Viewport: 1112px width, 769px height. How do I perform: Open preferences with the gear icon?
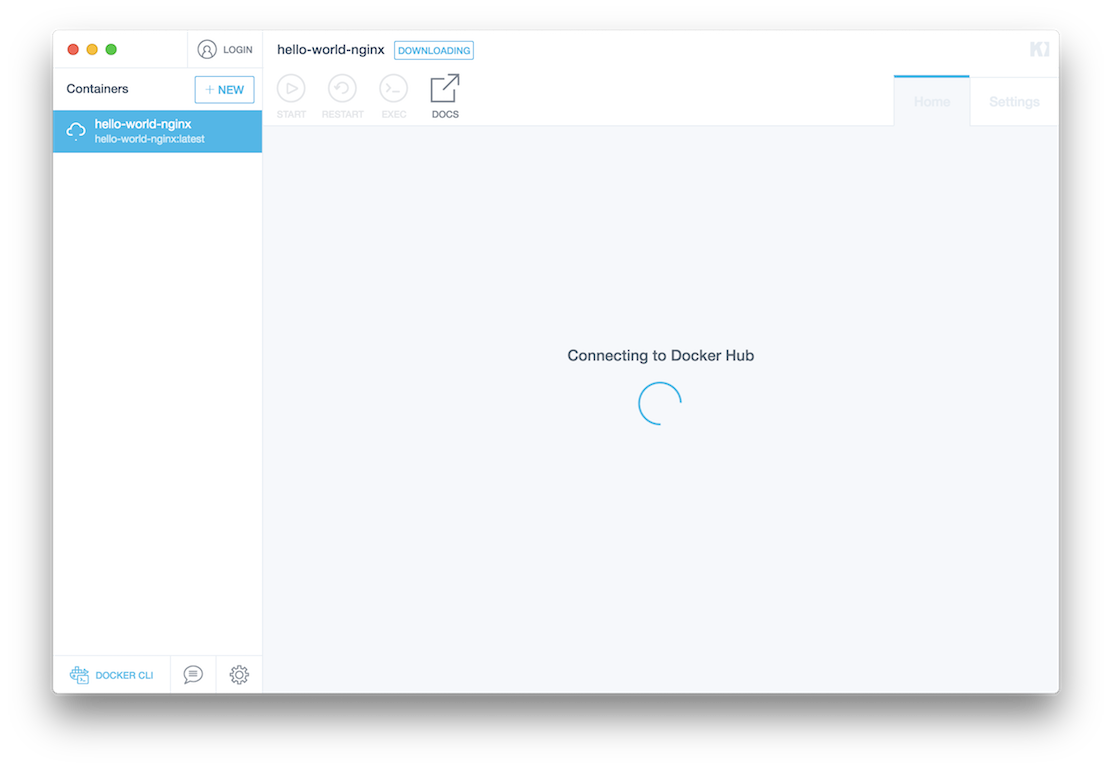[238, 675]
